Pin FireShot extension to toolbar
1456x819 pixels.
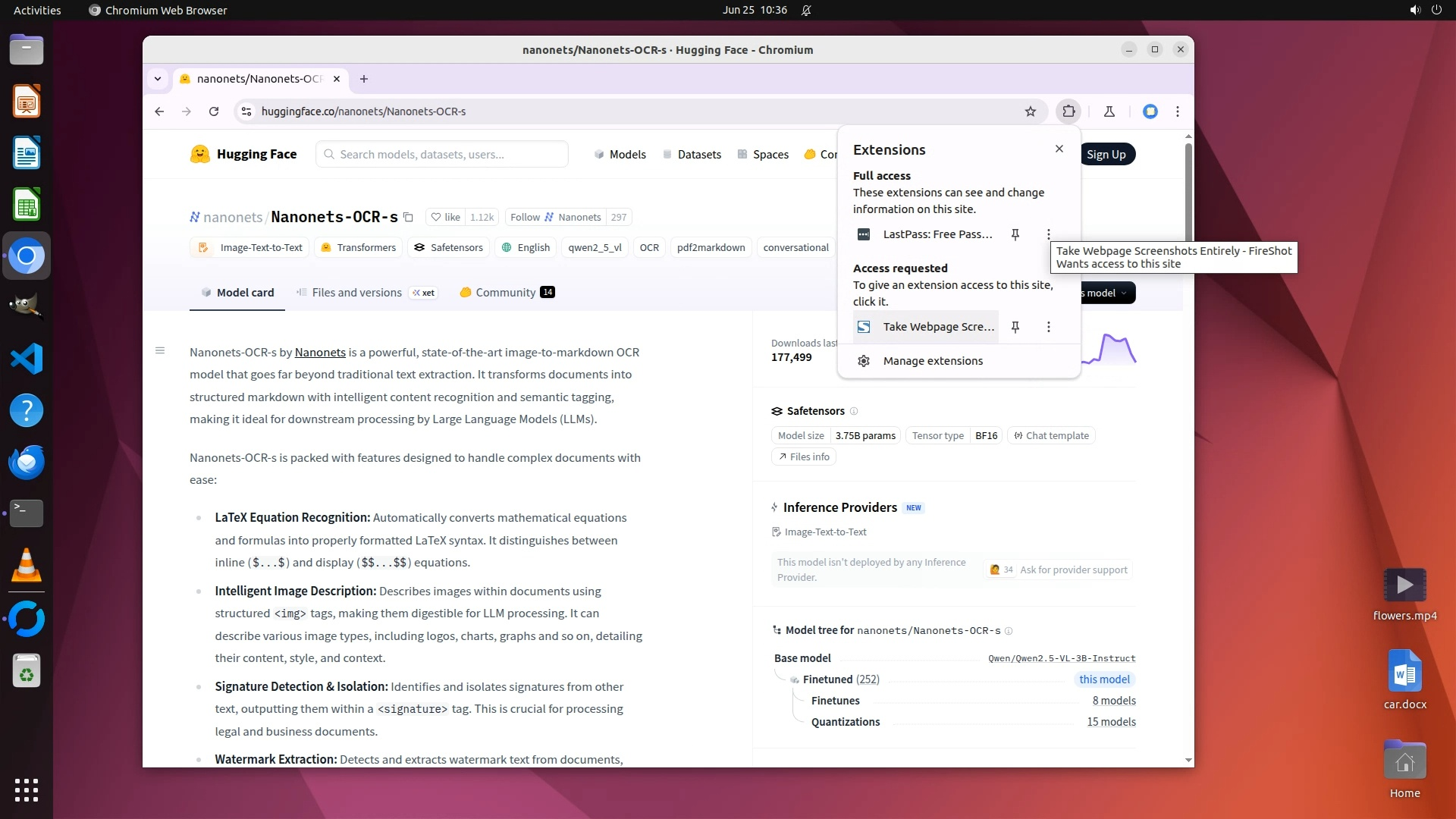click(1015, 327)
